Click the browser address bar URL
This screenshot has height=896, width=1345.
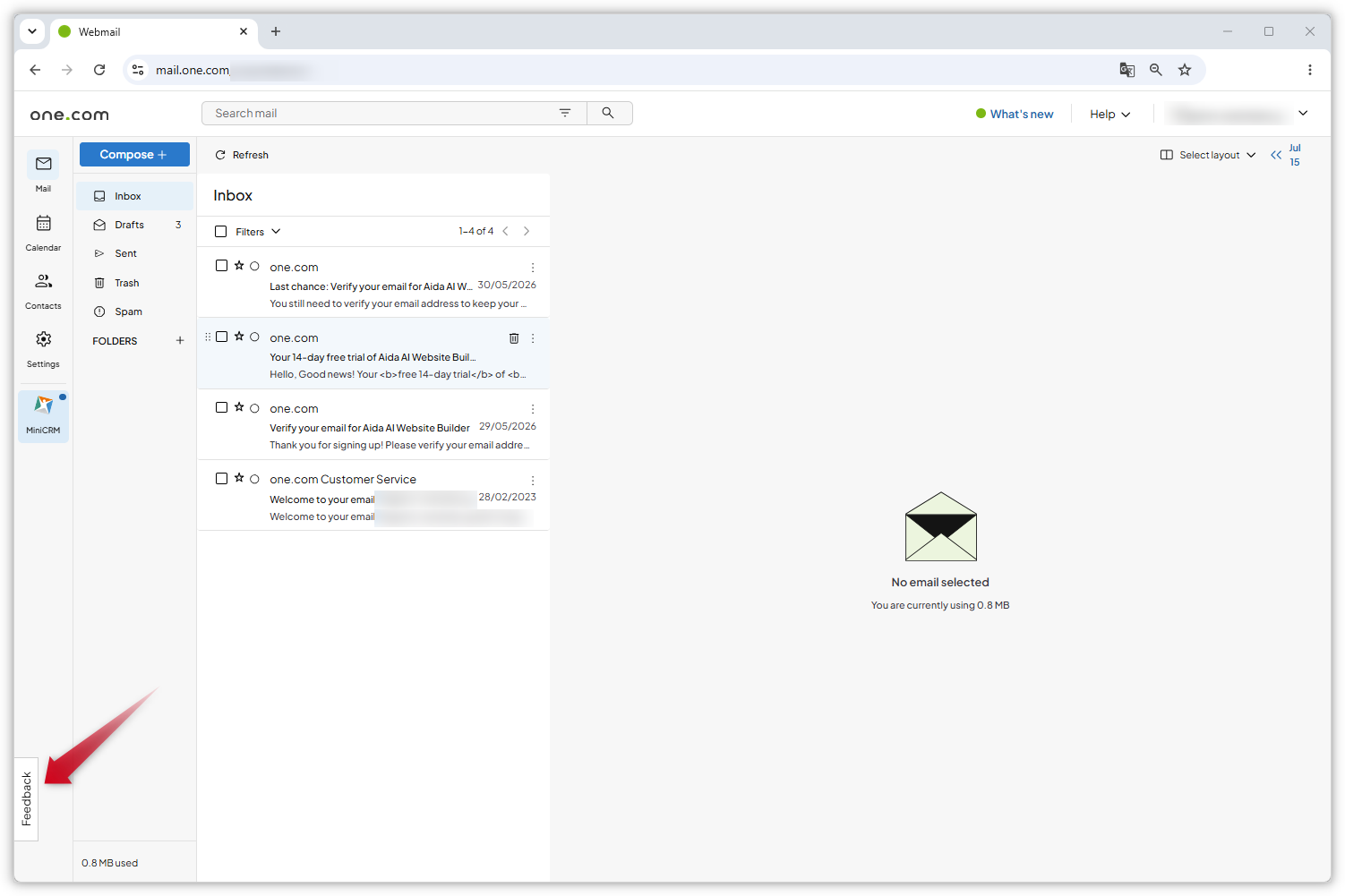click(x=193, y=71)
